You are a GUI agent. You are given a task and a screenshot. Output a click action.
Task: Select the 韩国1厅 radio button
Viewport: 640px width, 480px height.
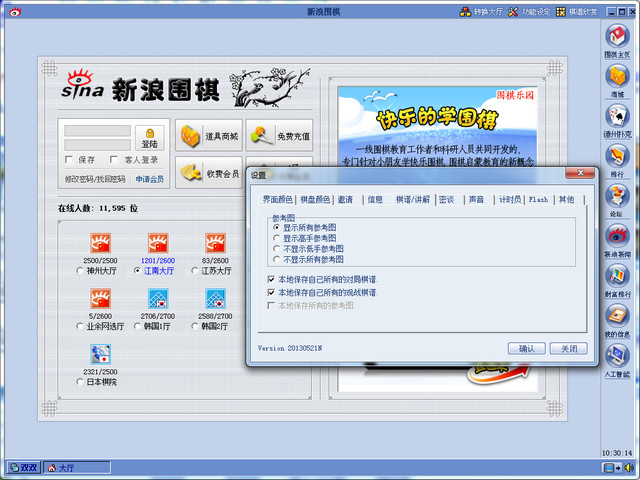tap(137, 326)
